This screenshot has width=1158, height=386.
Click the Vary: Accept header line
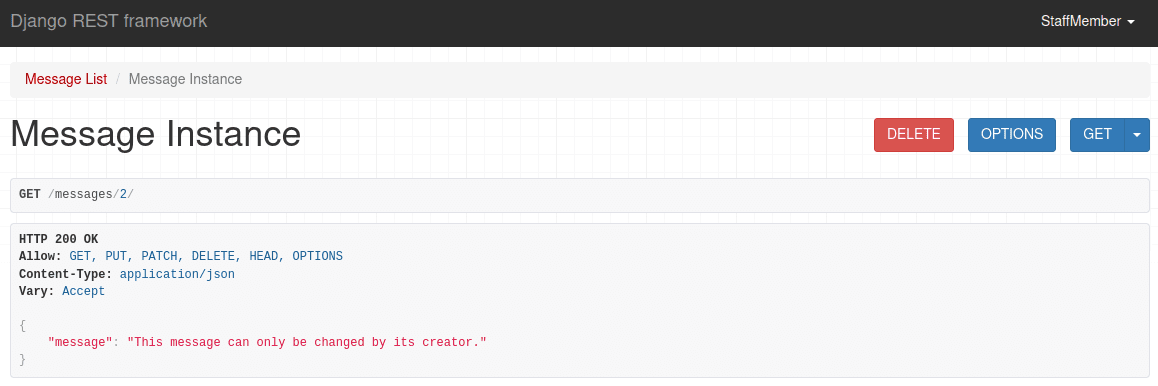[x=62, y=291]
